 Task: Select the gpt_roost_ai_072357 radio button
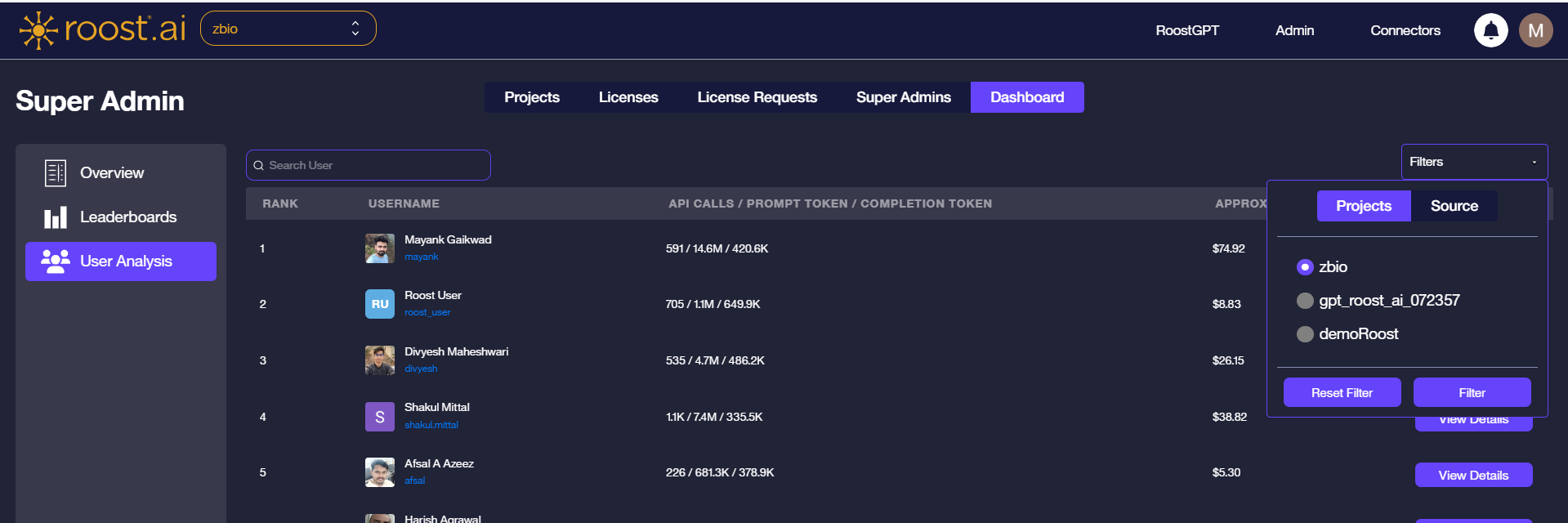click(x=1305, y=301)
